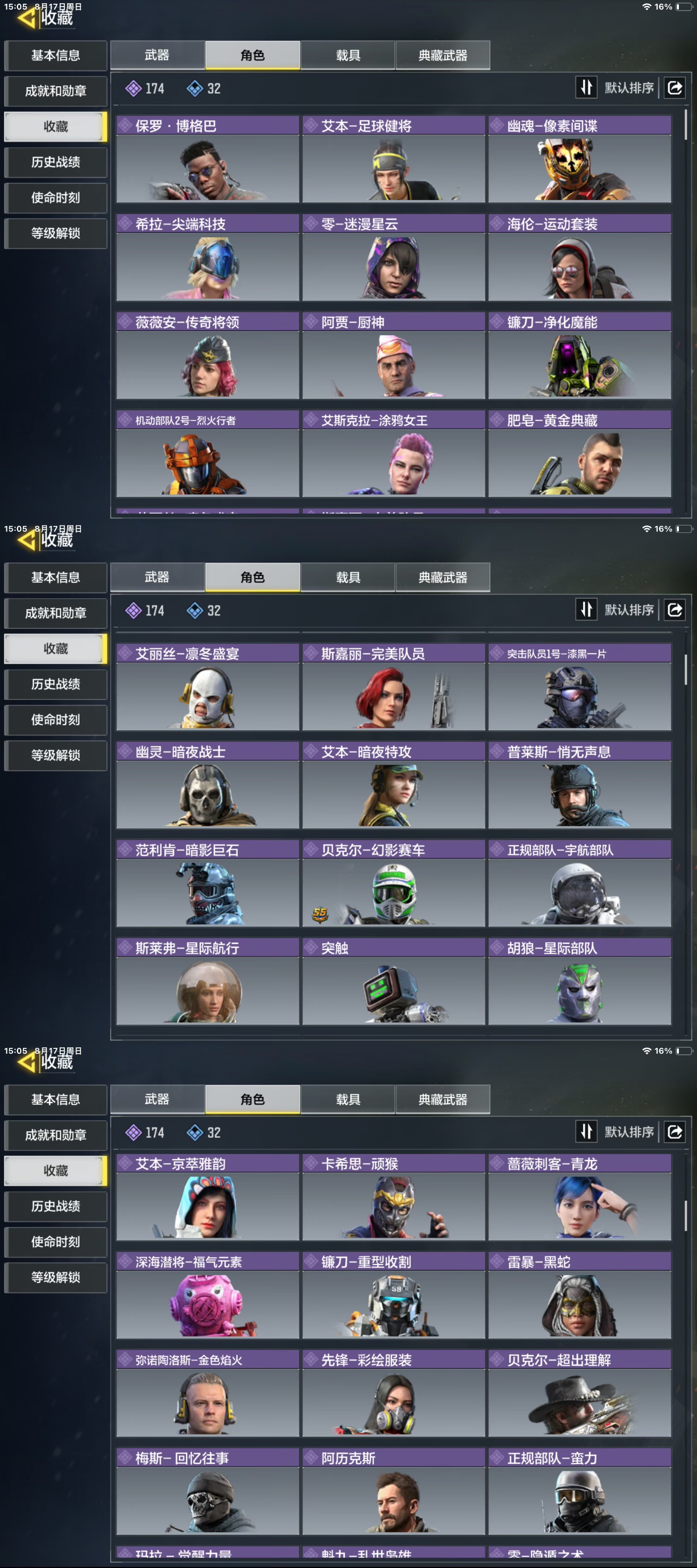Open the 胡狼-星际部队 character card

coord(579,981)
